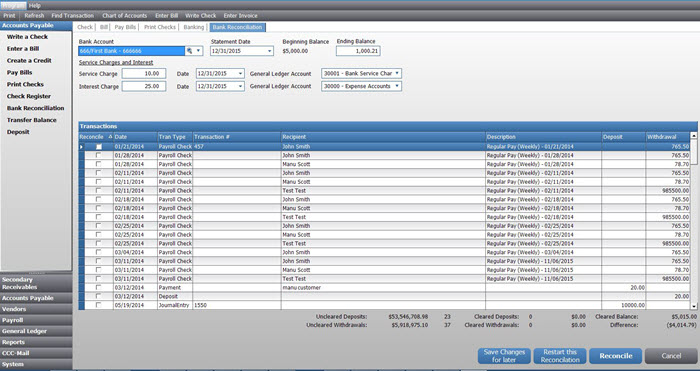Sort by the Recipient column header
The height and width of the screenshot is (371, 700).
[x=383, y=137]
